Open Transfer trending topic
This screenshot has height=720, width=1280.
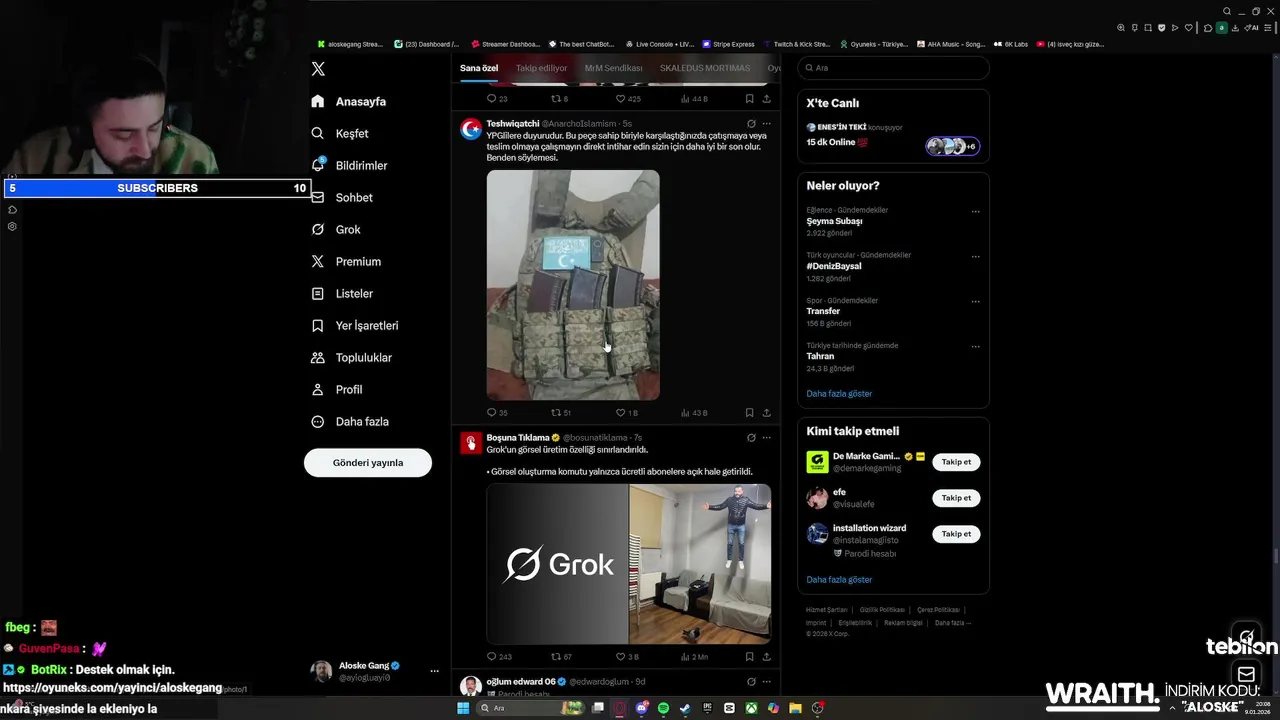[823, 311]
